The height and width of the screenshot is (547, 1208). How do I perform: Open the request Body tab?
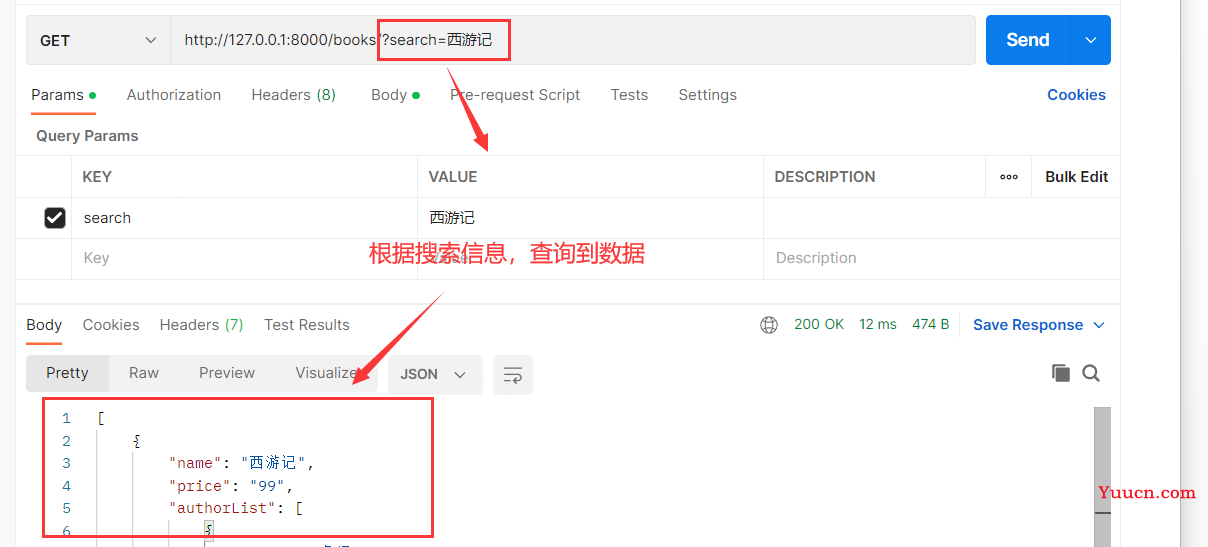pos(395,95)
